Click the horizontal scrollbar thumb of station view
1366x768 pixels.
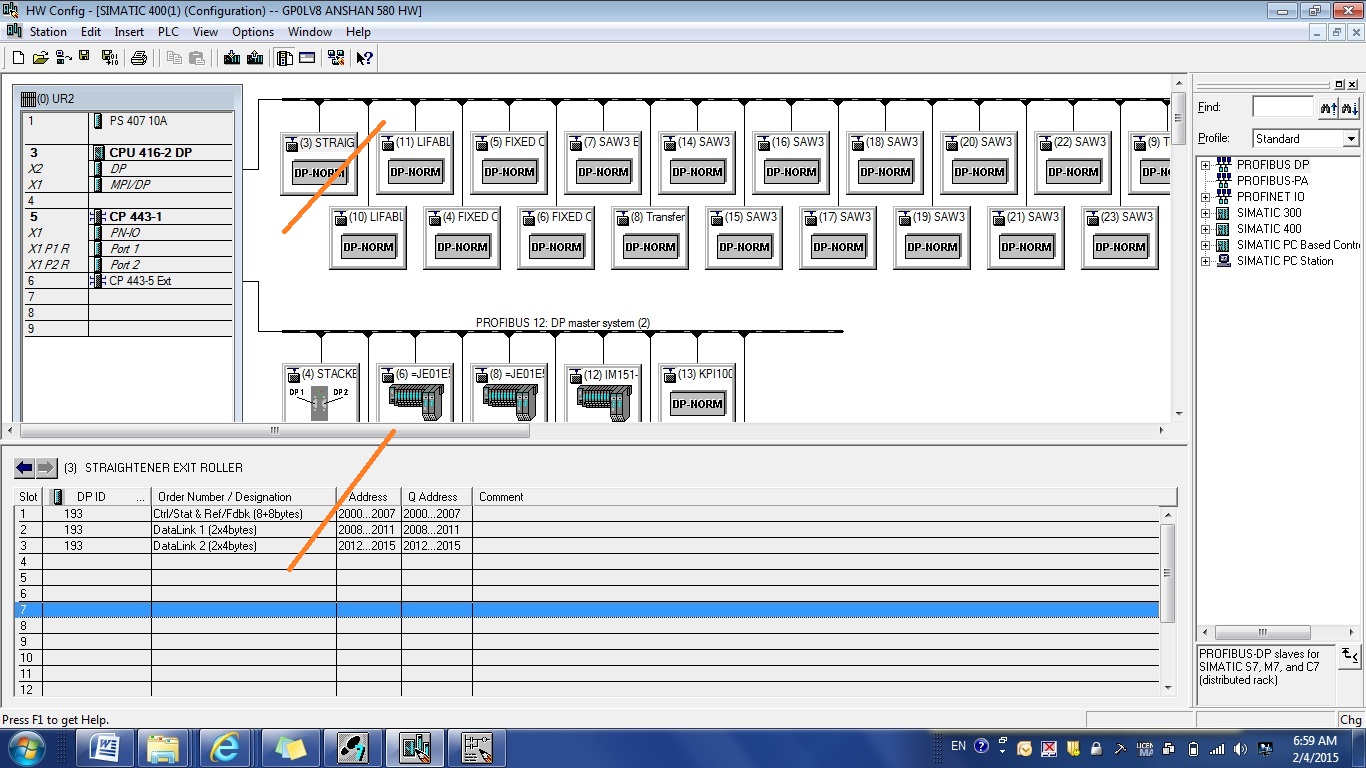[x=275, y=431]
